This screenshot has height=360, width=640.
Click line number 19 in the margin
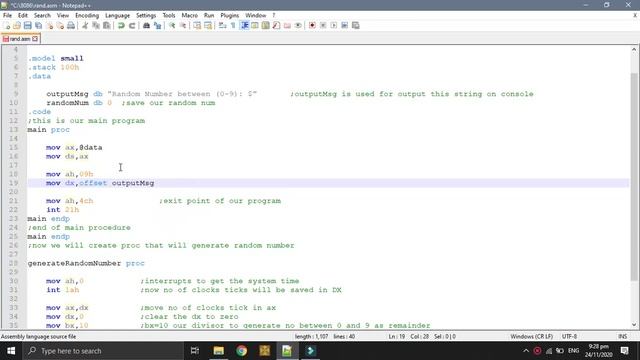pyautogui.click(x=14, y=183)
